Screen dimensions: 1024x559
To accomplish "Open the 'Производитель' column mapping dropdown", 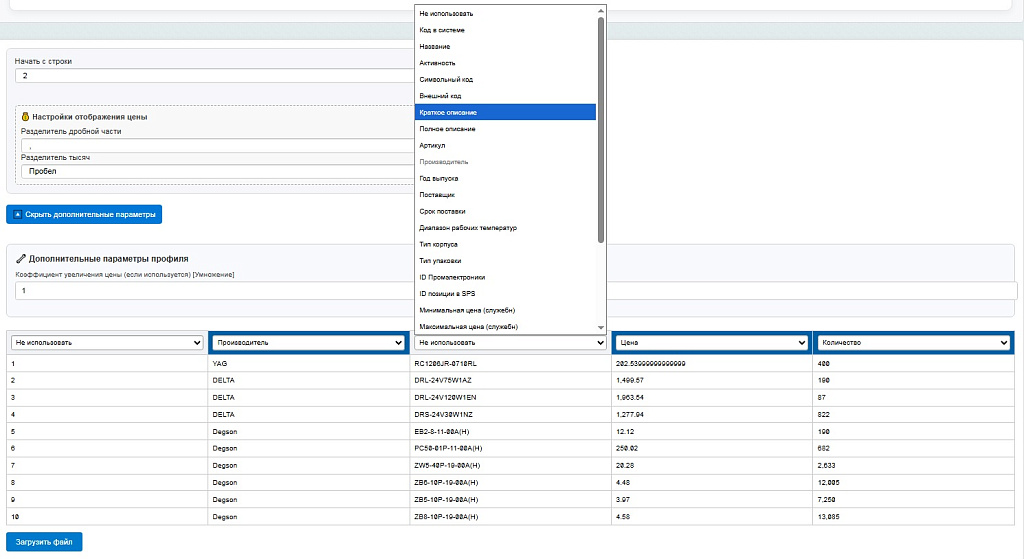I will click(308, 342).
